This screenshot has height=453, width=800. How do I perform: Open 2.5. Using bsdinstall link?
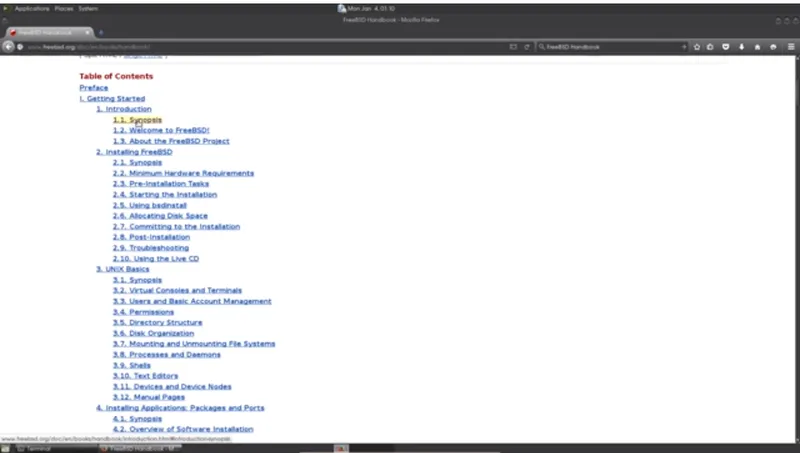tap(149, 205)
